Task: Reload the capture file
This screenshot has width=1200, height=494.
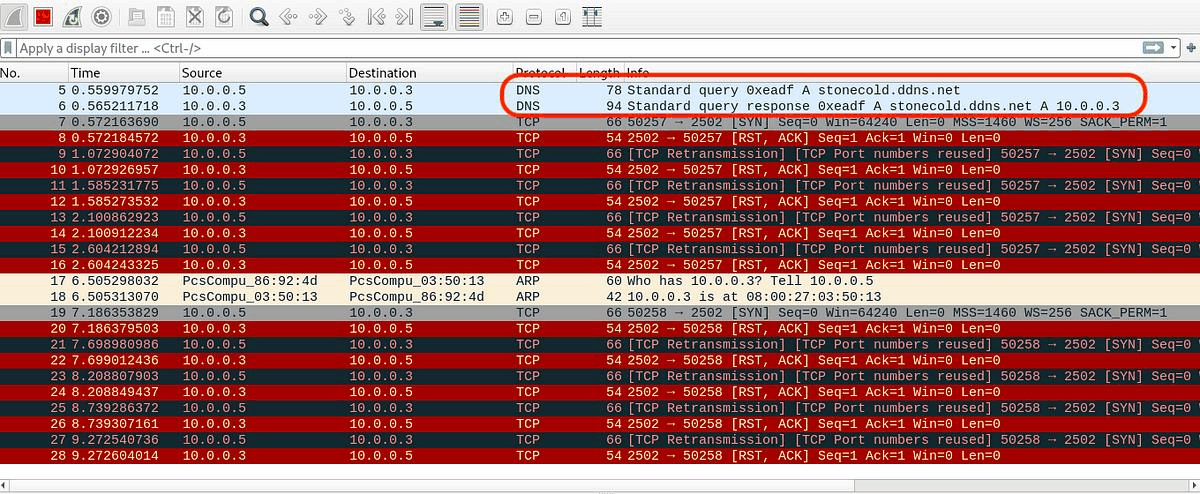Action: tap(224, 16)
